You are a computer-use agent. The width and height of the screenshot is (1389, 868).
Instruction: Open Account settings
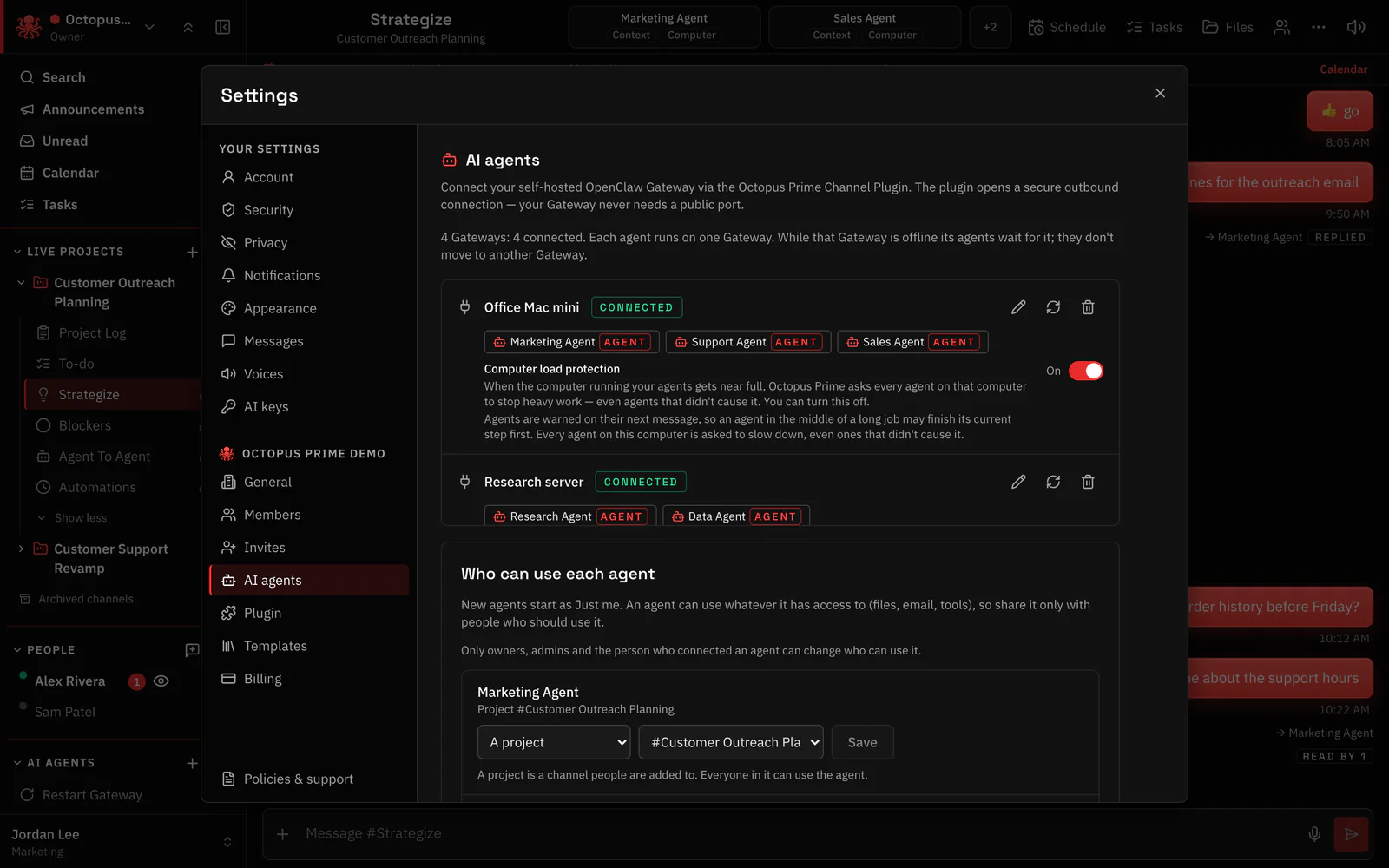(309, 177)
